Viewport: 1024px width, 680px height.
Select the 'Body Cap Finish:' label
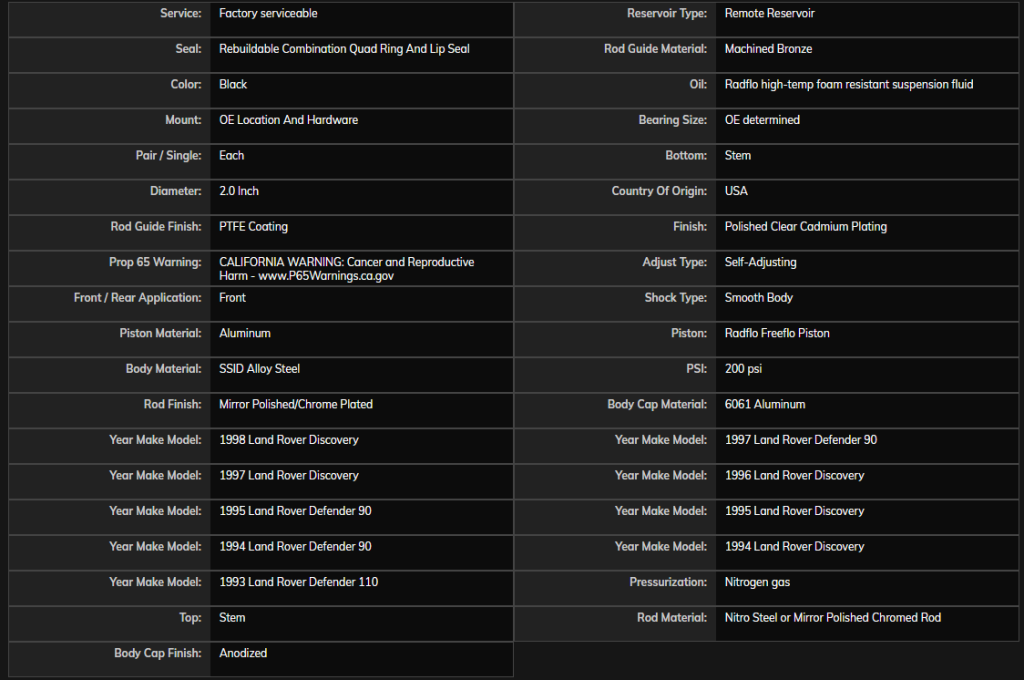coord(157,653)
